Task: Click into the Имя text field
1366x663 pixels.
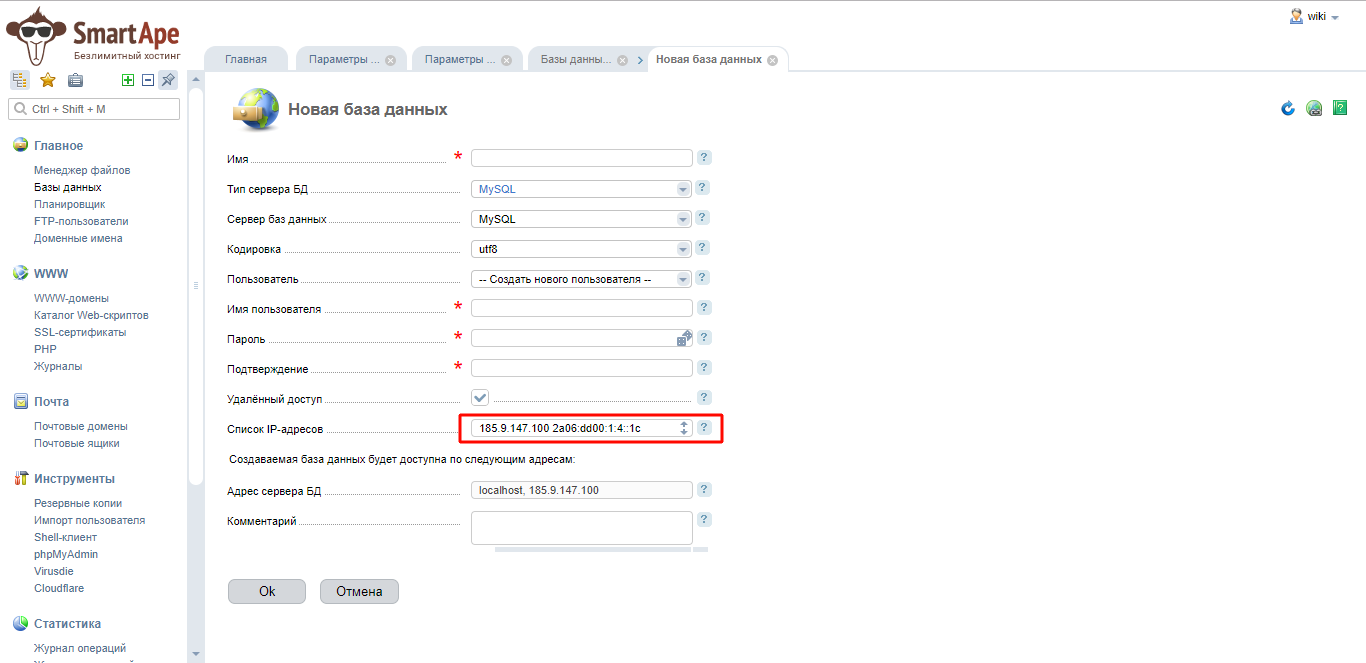Action: coord(581,158)
